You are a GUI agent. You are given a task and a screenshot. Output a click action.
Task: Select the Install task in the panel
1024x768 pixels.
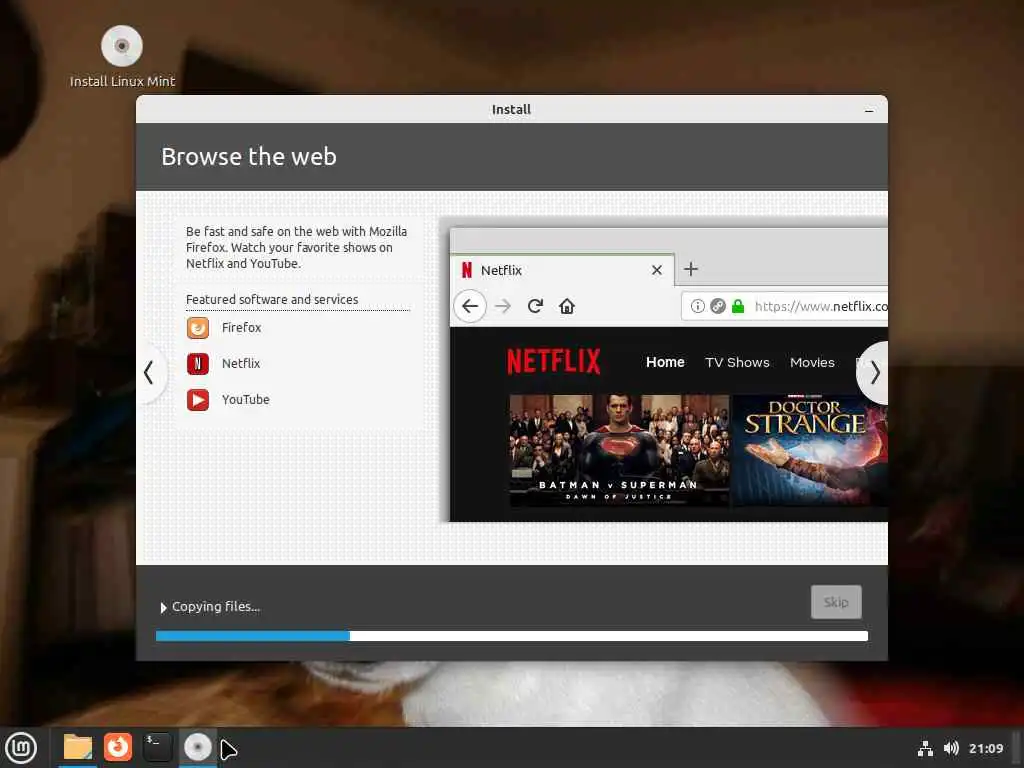[197, 747]
